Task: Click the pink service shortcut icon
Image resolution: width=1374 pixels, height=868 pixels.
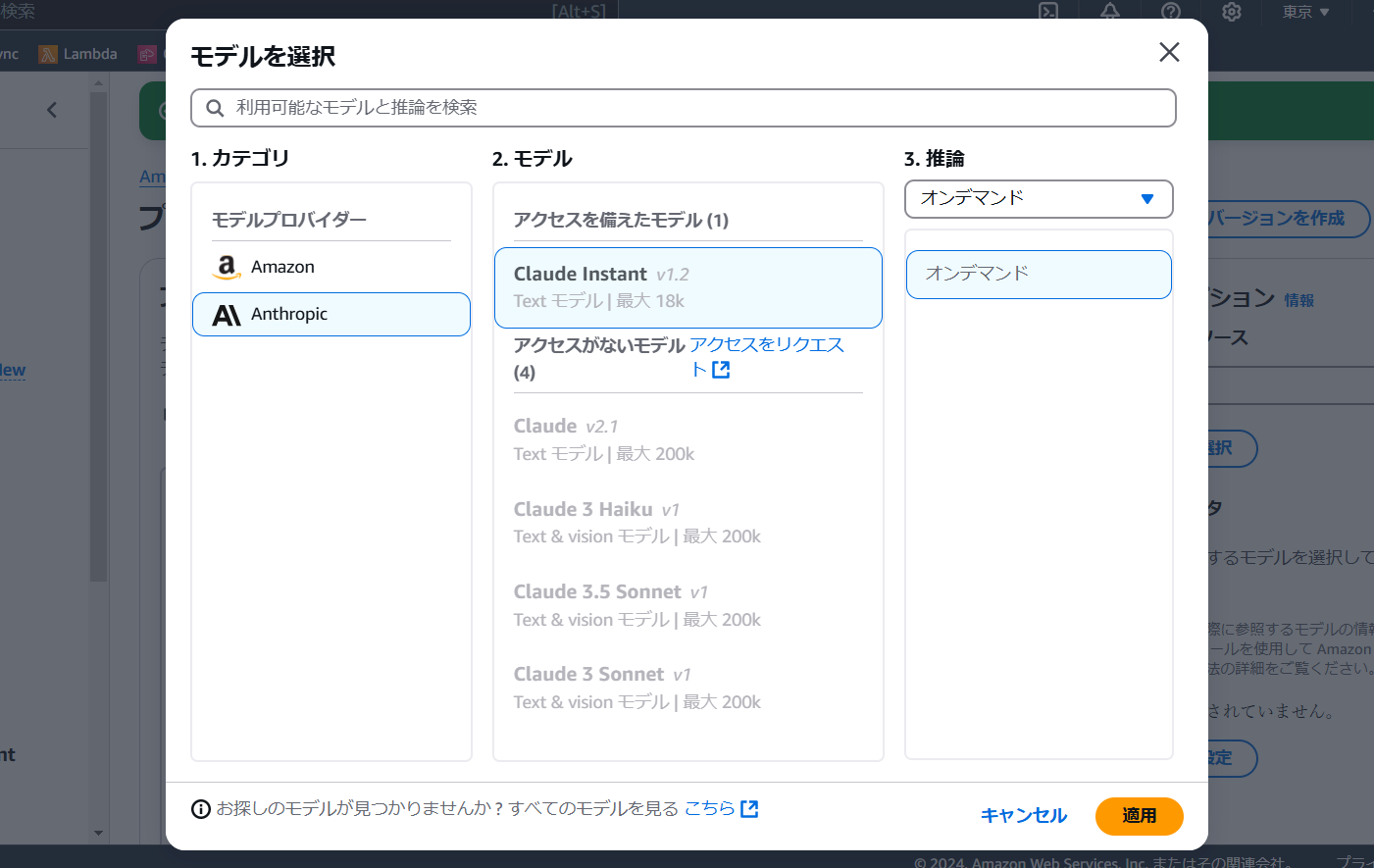Action: pyautogui.click(x=147, y=54)
